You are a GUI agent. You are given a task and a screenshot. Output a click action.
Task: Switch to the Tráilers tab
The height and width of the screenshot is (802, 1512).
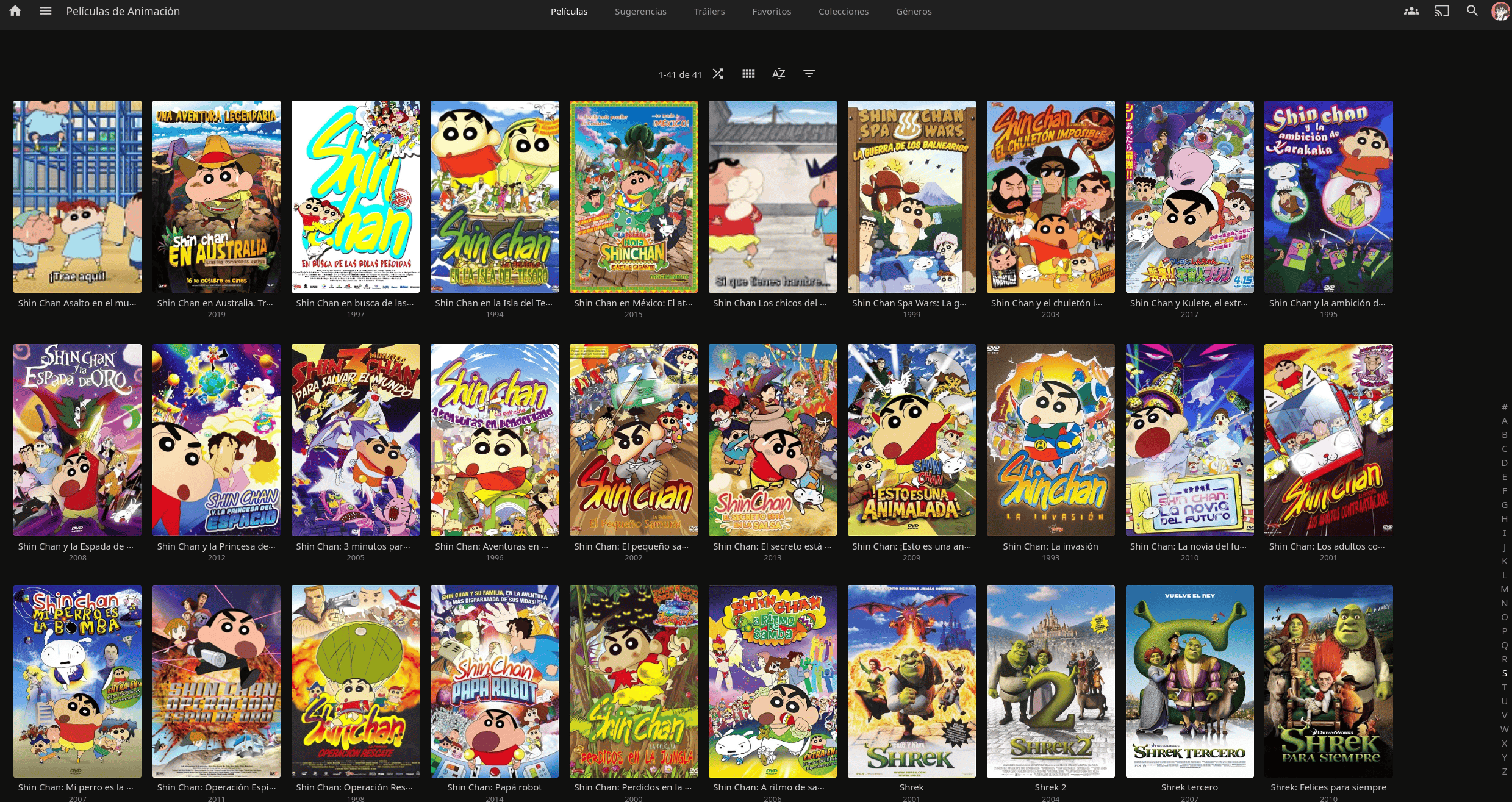coord(709,12)
